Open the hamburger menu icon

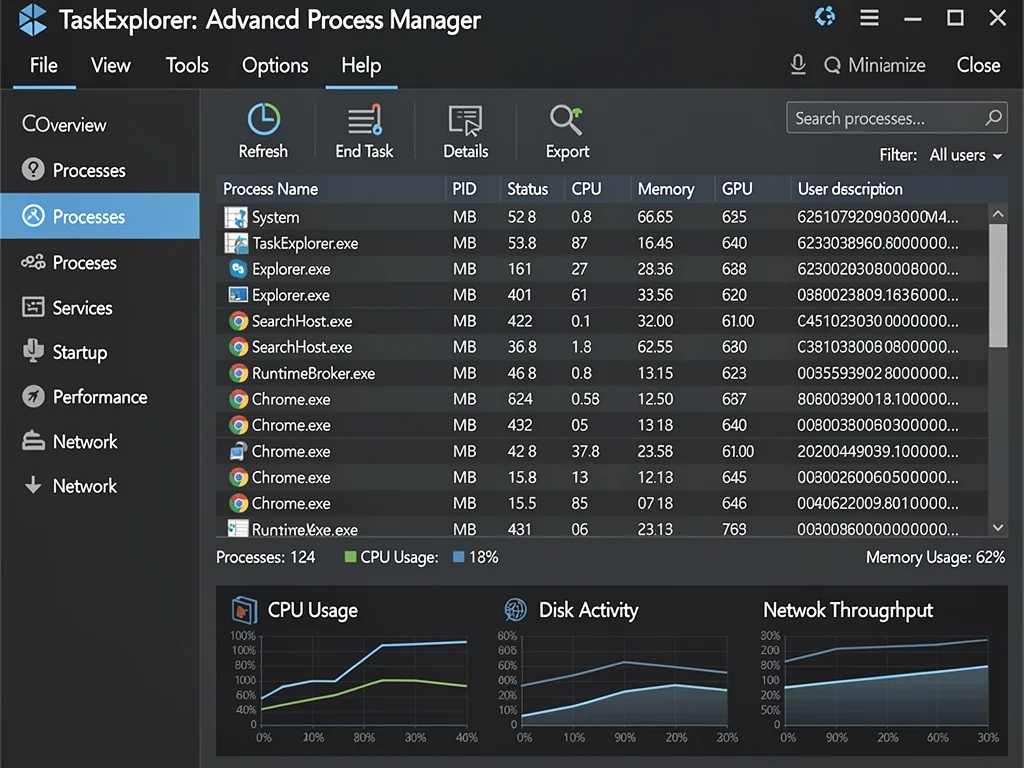869,17
